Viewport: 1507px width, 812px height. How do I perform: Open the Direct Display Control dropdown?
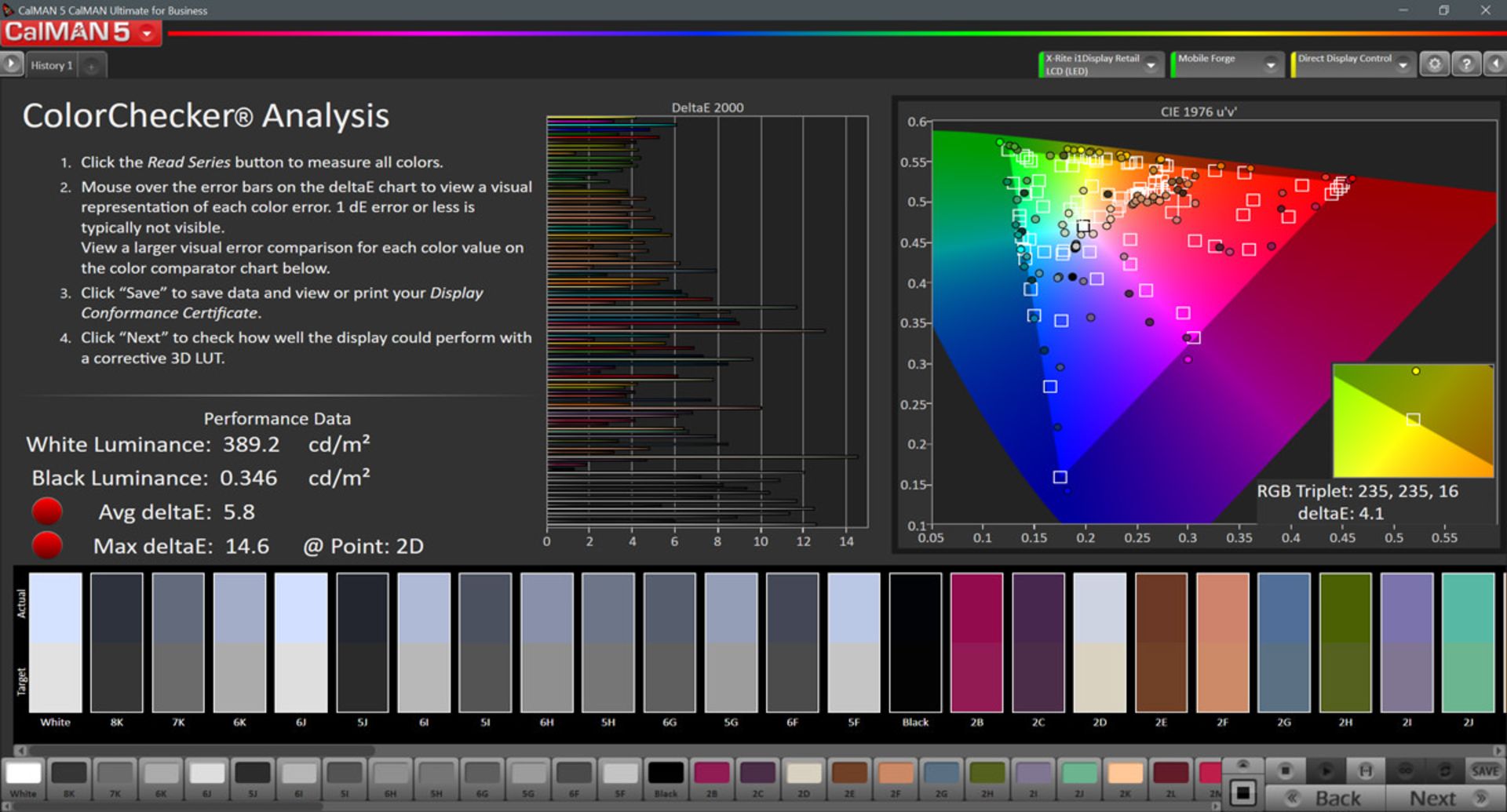pos(1403,65)
